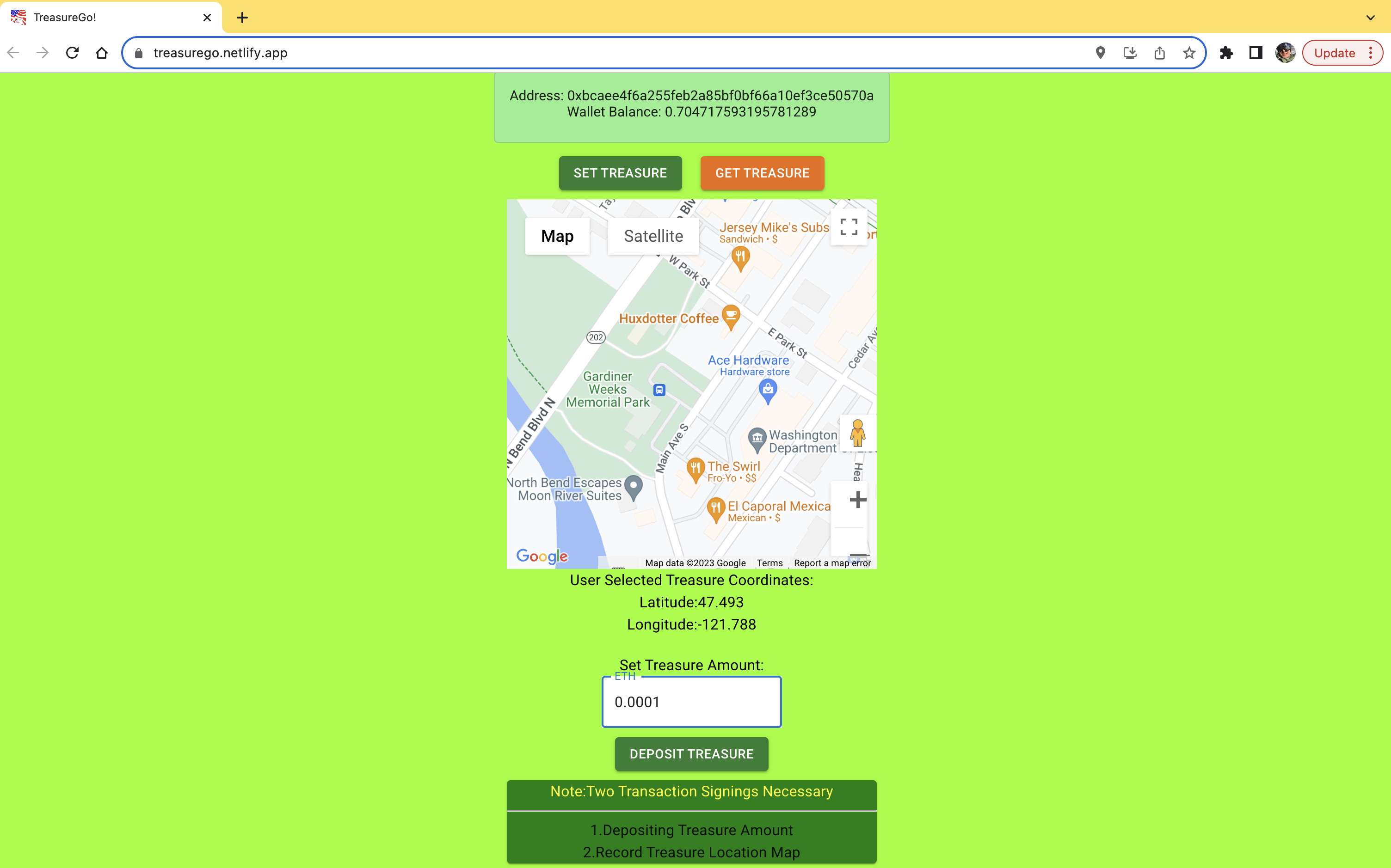Expand the tab search chevron
1391x868 pixels.
pos(1370,17)
